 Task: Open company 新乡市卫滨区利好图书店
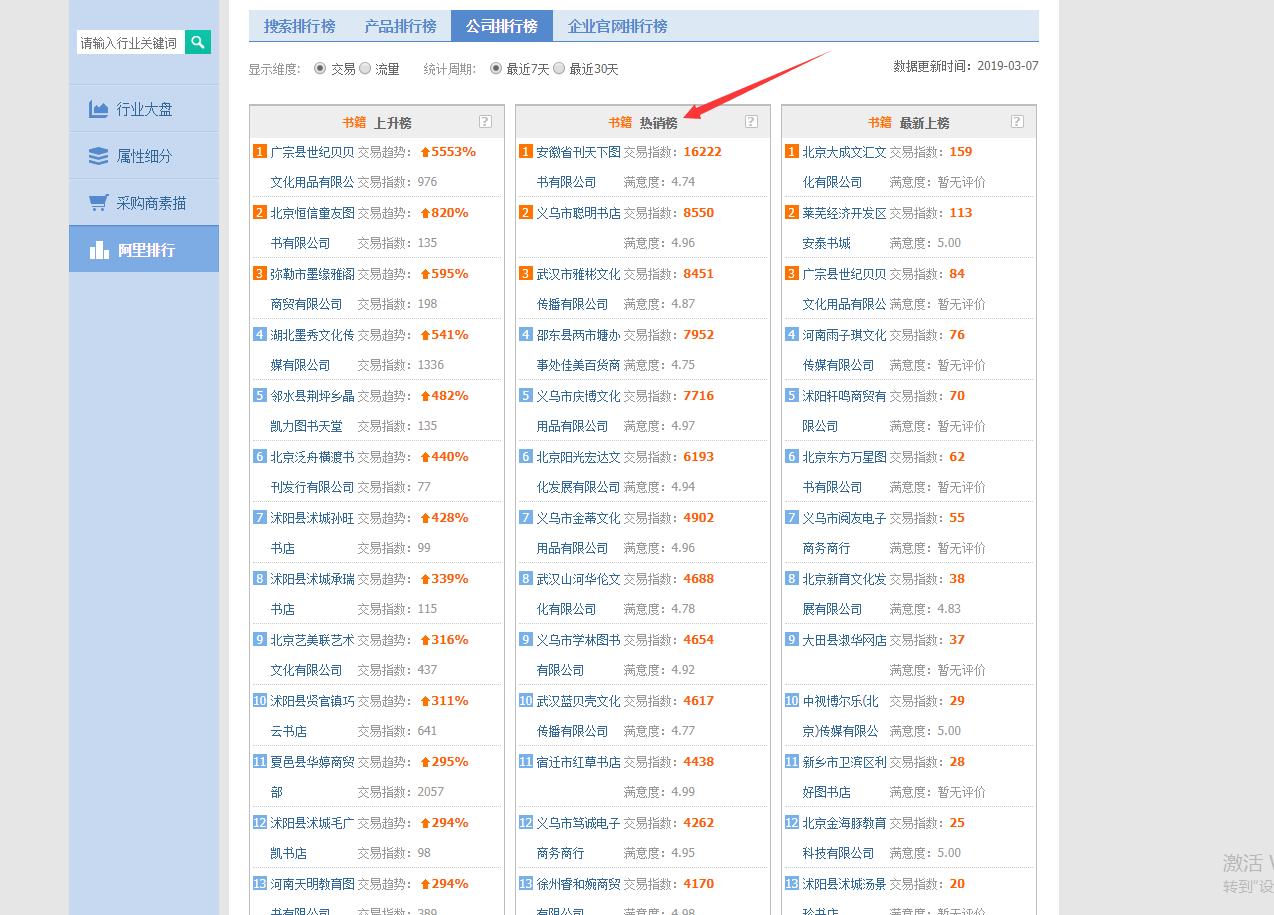point(844,777)
